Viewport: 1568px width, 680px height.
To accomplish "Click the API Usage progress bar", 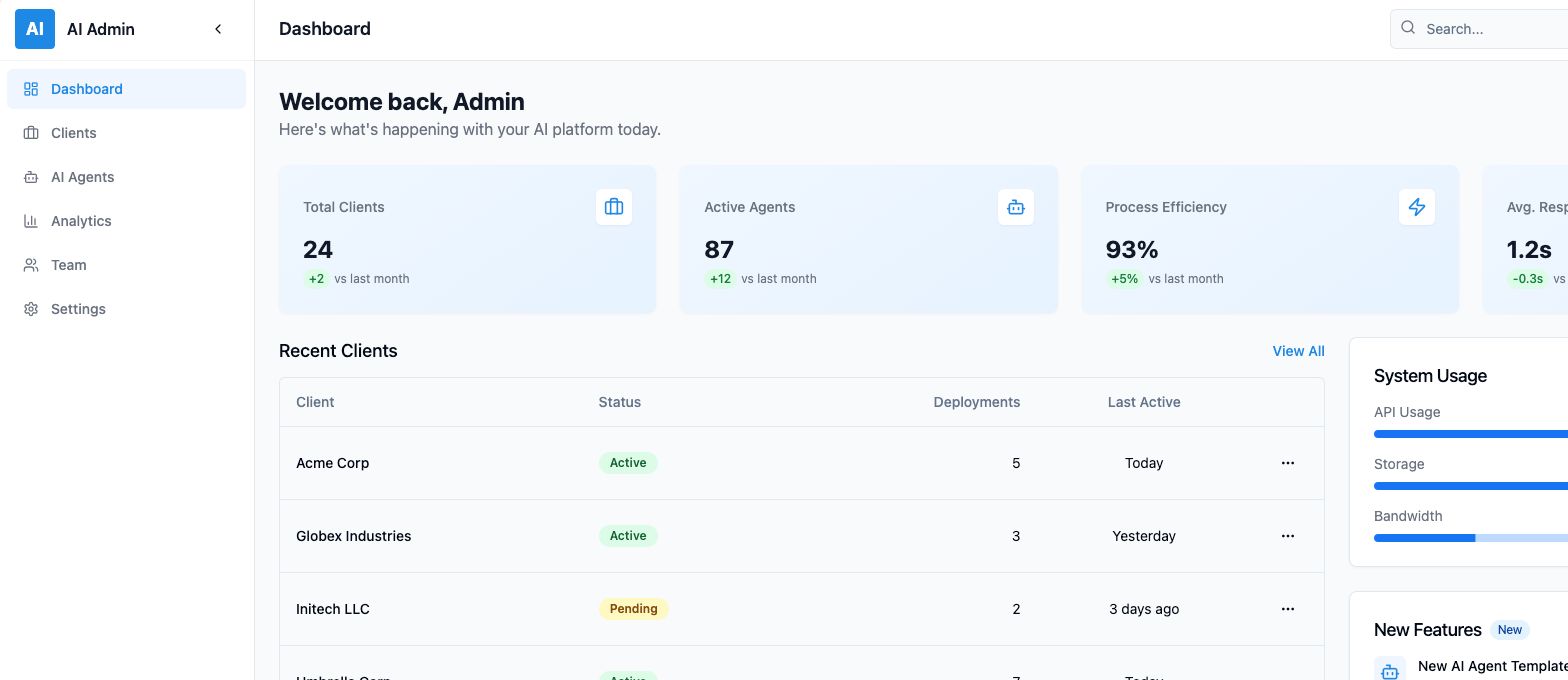I will 1471,434.
